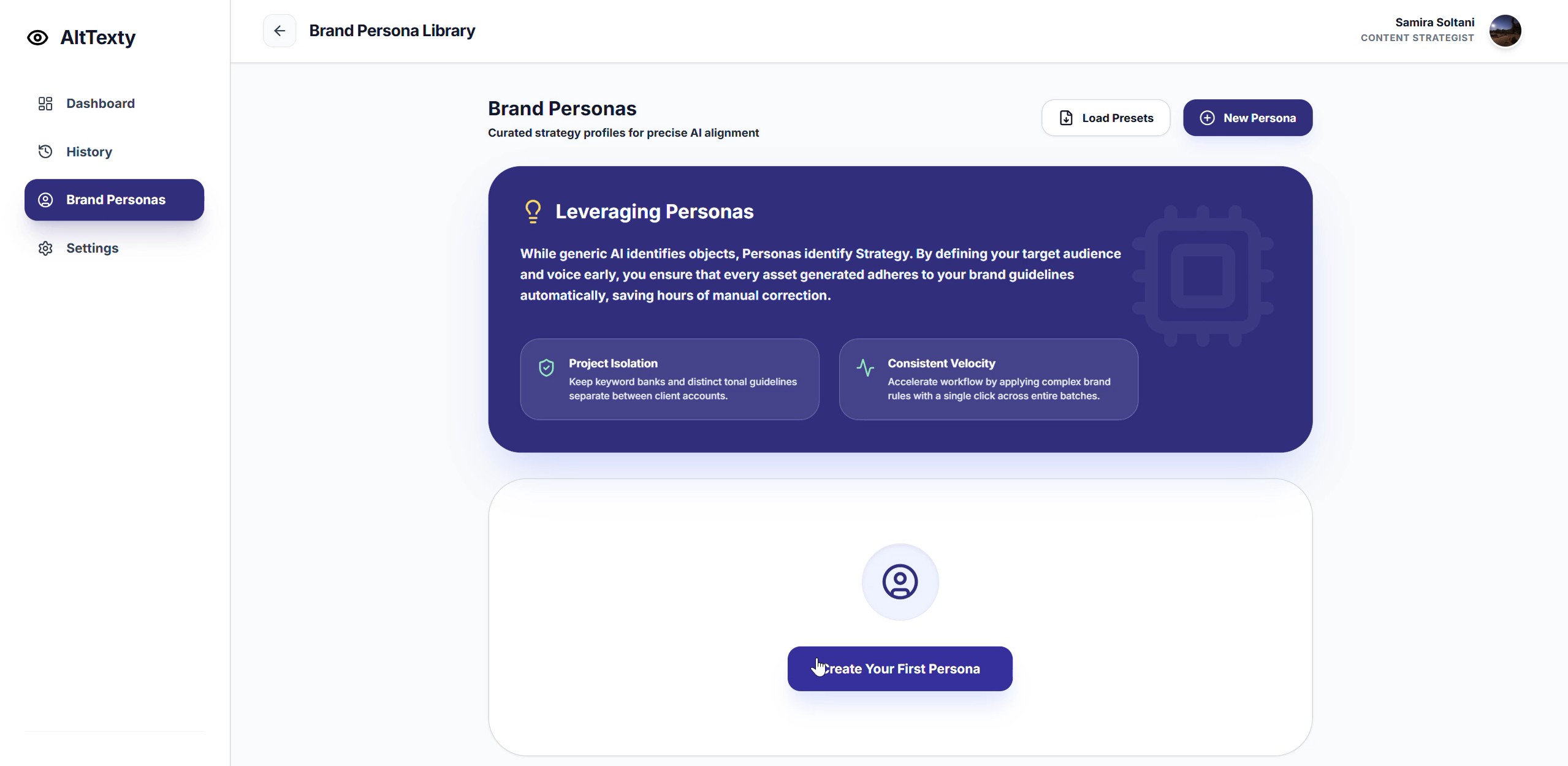Open the Dashboard menu item
The width and height of the screenshot is (1568, 766).
101,104
